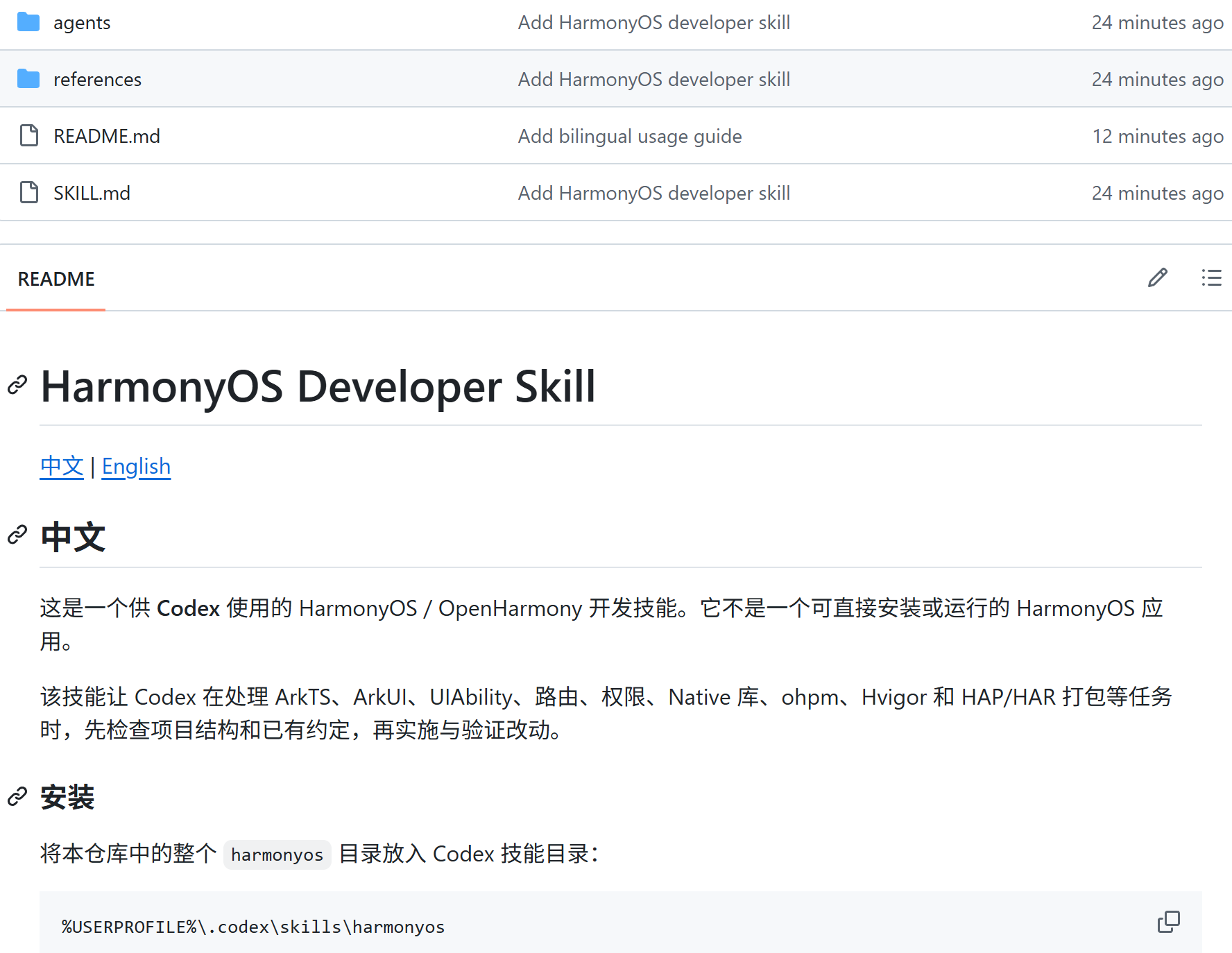
Task: Edit the README with the pencil icon
Action: point(1158,278)
